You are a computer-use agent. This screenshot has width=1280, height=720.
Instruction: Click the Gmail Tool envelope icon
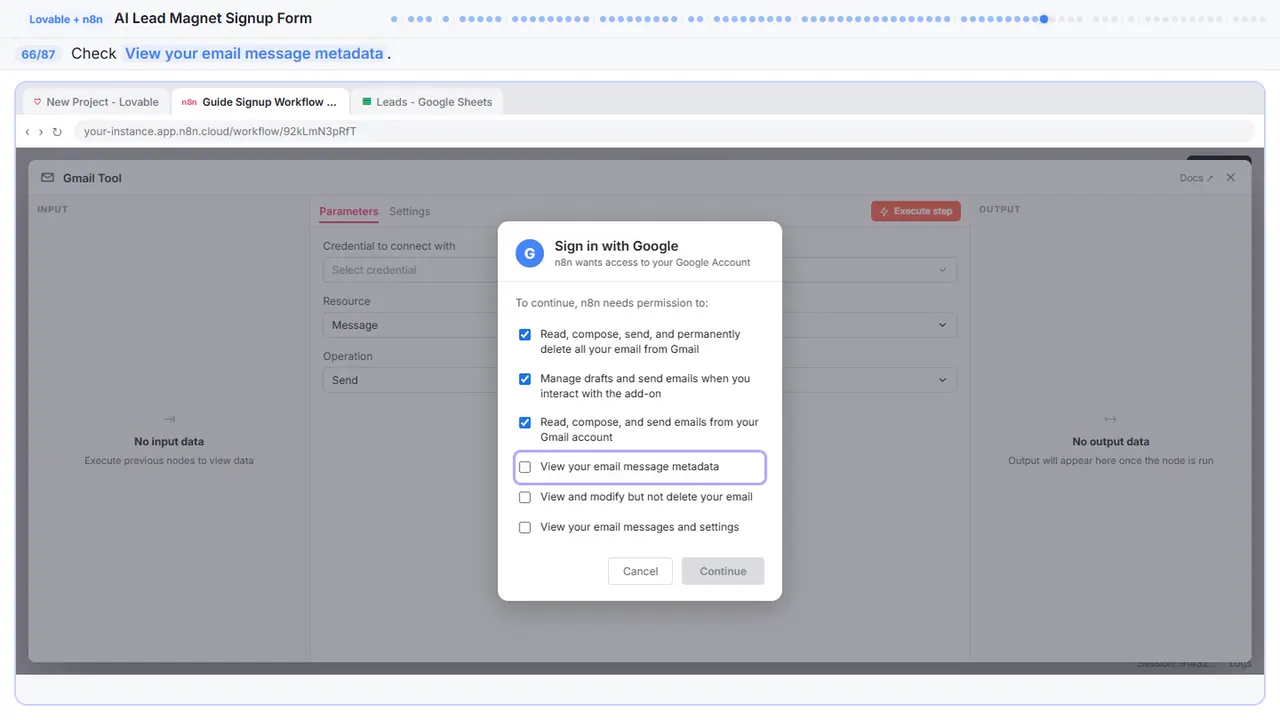[47, 178]
